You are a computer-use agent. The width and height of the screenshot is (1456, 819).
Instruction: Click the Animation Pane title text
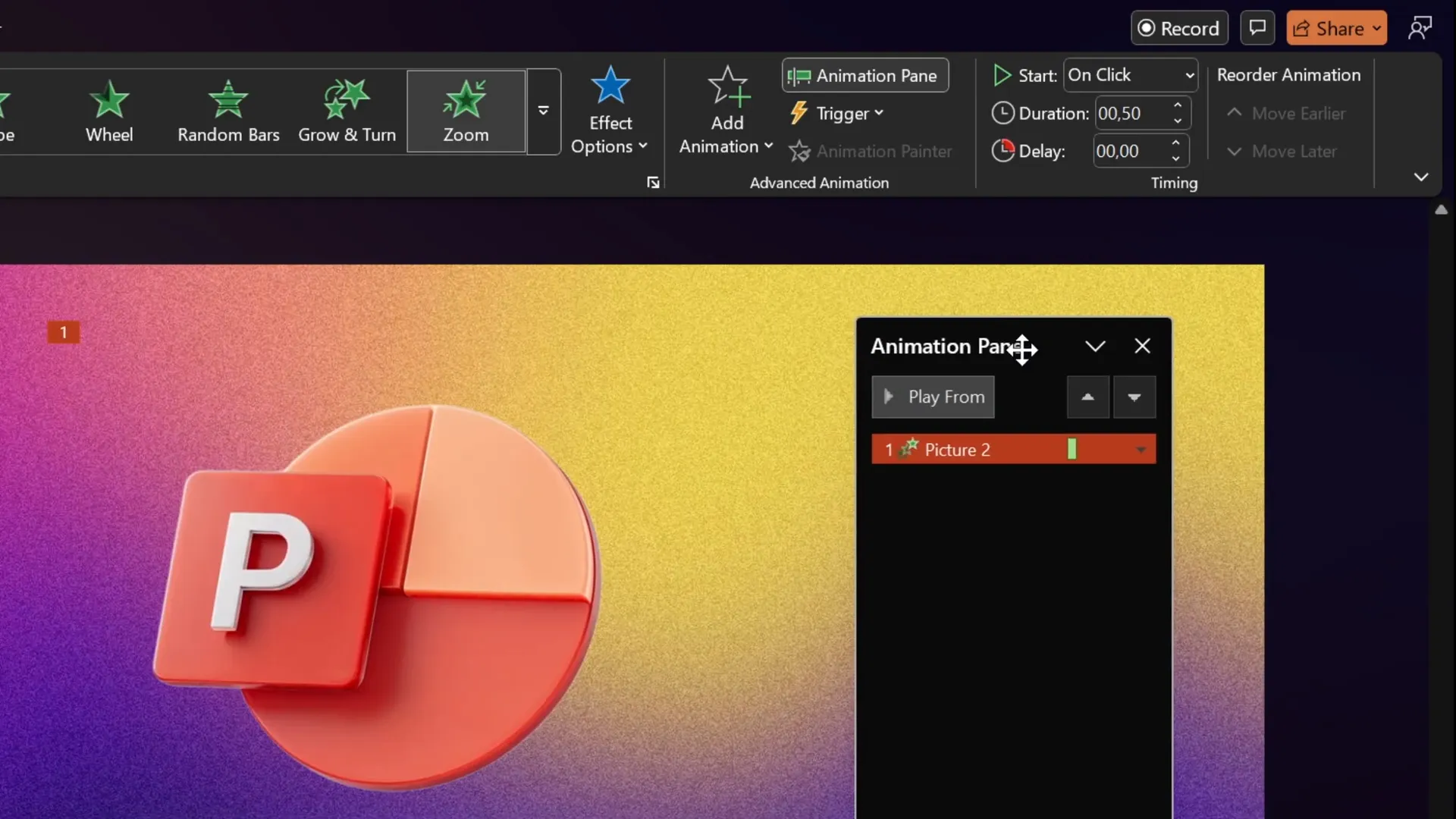[x=948, y=347]
